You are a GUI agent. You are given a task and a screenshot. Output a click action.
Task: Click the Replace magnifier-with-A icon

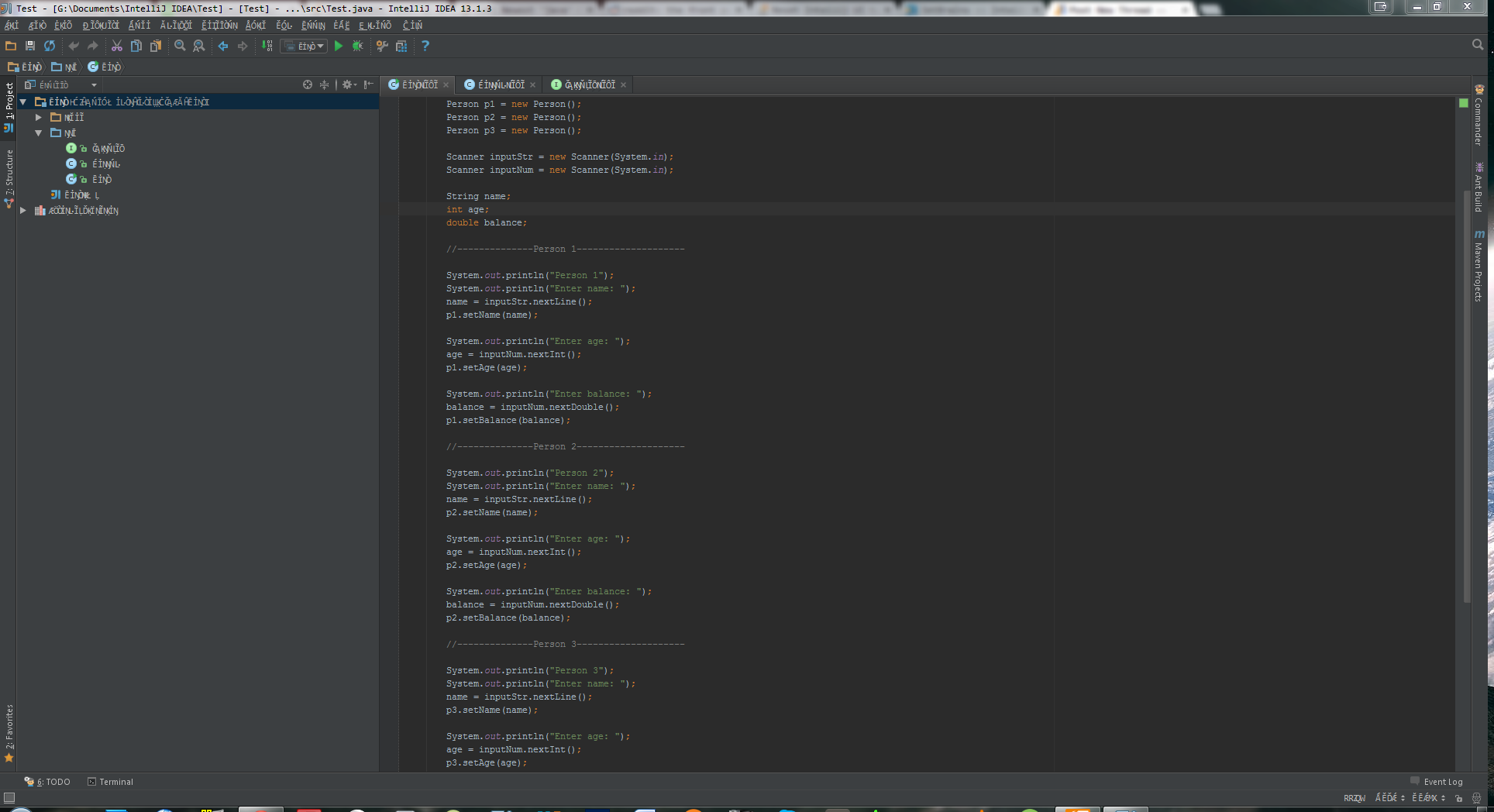[199, 46]
